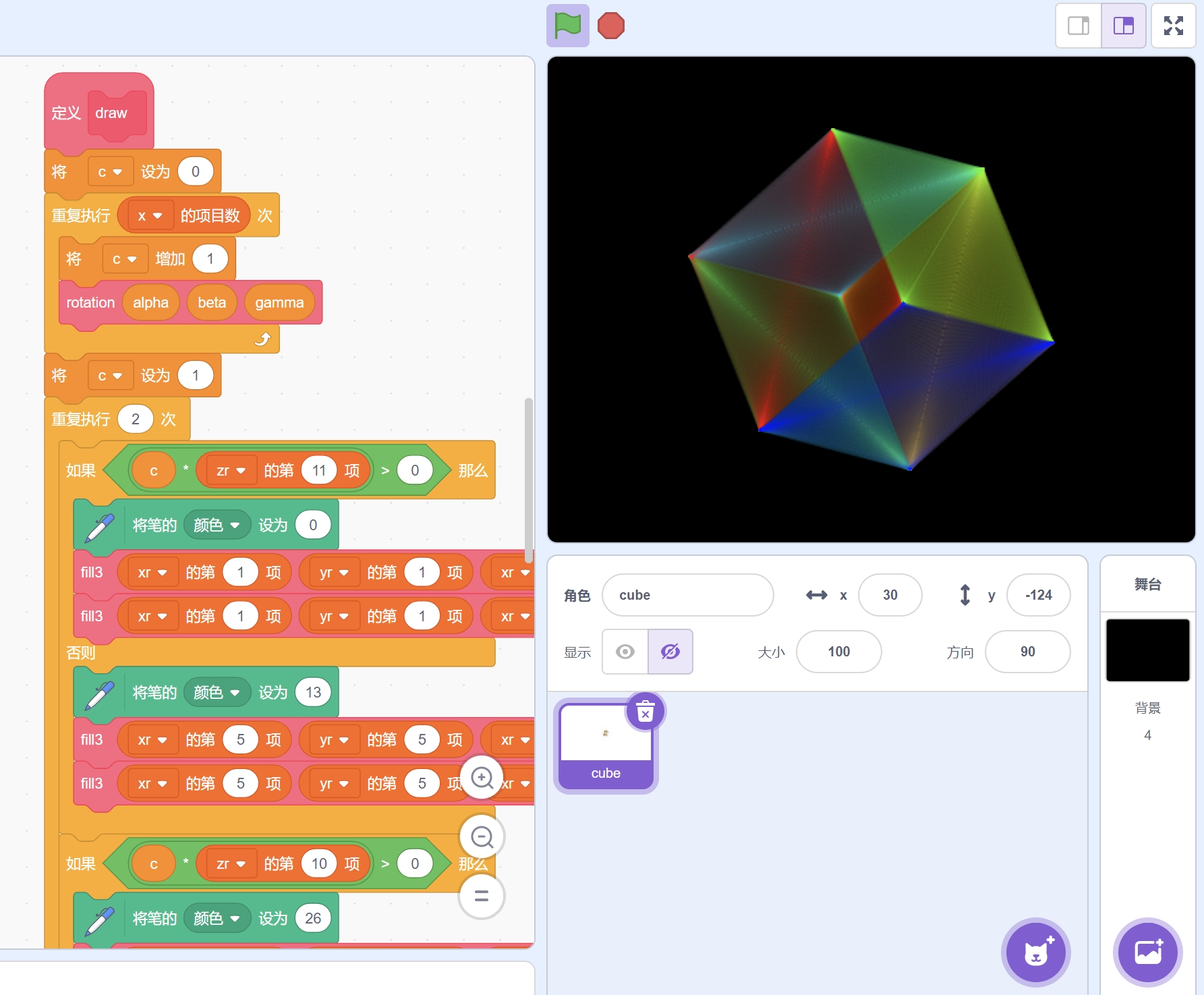The width and height of the screenshot is (1204, 995).
Task: Zoom out the code workspace
Action: (x=482, y=837)
